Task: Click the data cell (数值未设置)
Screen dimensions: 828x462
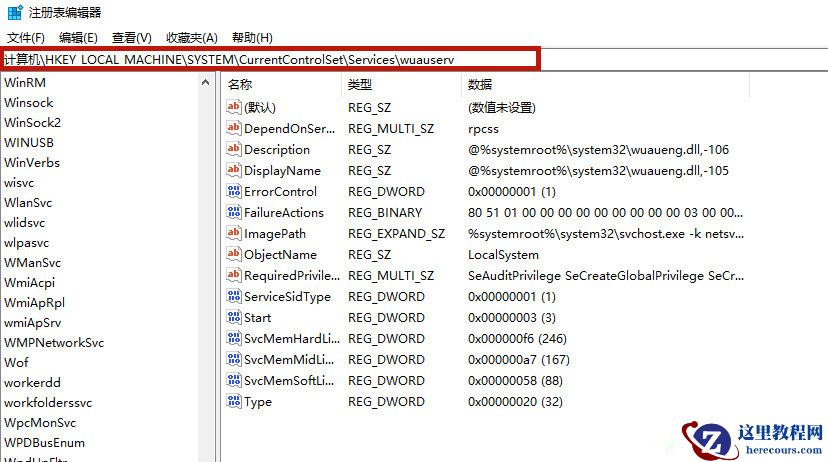Action: point(502,108)
